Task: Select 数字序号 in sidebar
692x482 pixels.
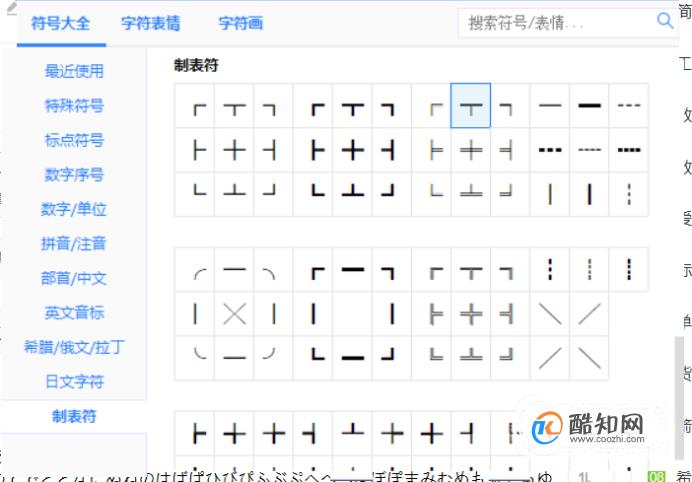Action: 74,174
